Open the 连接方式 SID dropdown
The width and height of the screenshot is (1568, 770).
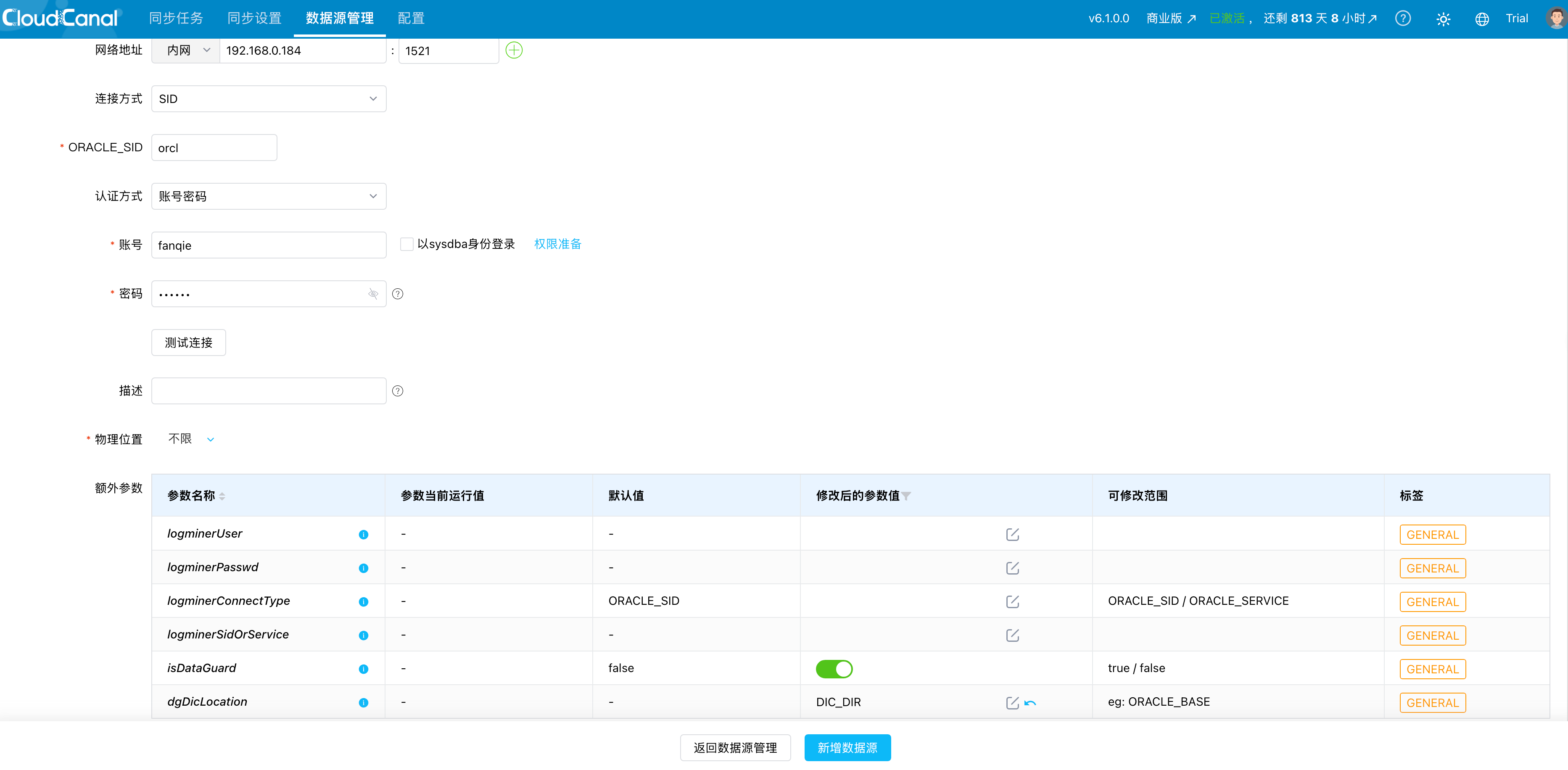point(269,99)
